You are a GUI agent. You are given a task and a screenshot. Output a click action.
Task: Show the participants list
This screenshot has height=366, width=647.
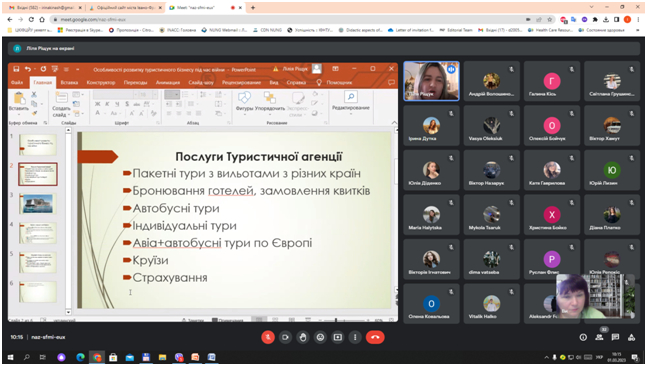click(x=599, y=337)
